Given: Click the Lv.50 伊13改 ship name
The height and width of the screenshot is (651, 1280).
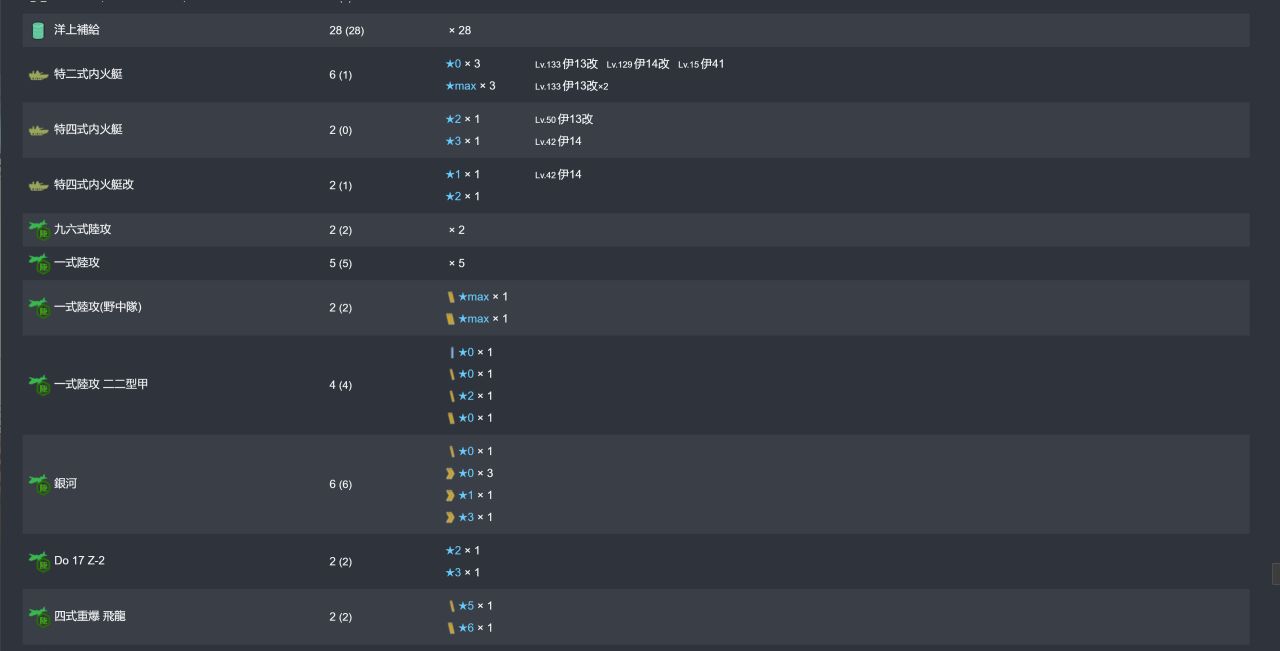Looking at the screenshot, I should [x=564, y=119].
